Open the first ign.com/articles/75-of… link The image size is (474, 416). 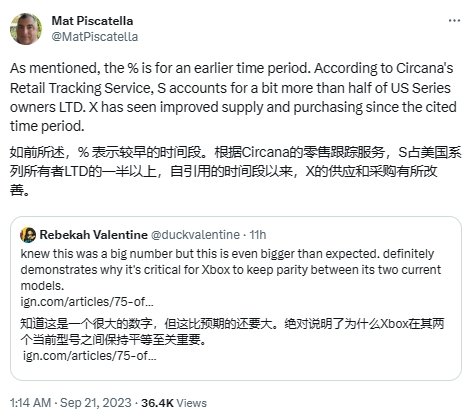click(x=87, y=302)
